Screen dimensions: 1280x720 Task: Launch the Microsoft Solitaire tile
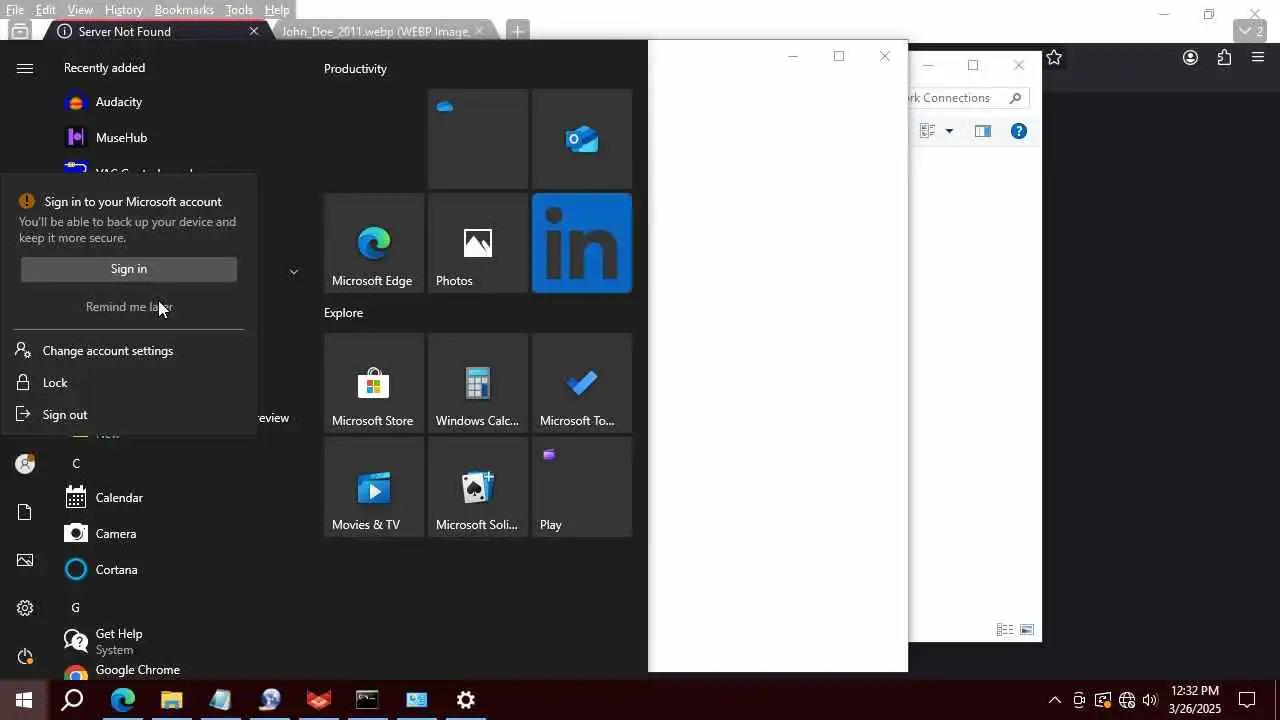[478, 487]
